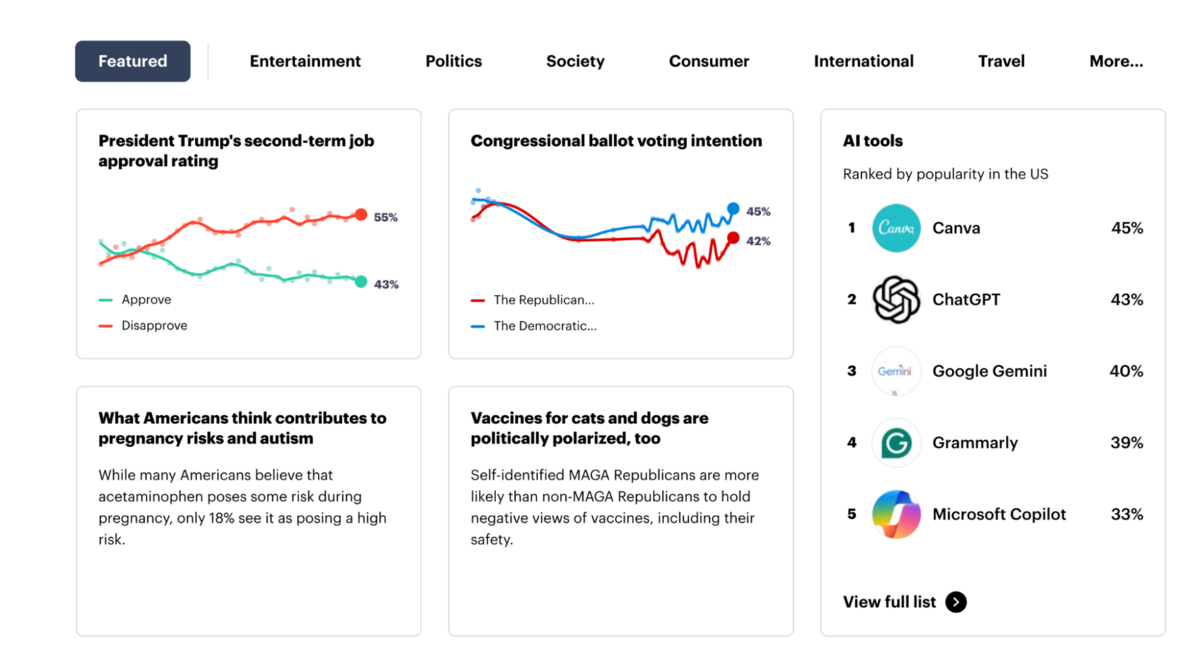Select the Microsoft Copilot icon
This screenshot has height=650, width=1200.
click(x=896, y=514)
